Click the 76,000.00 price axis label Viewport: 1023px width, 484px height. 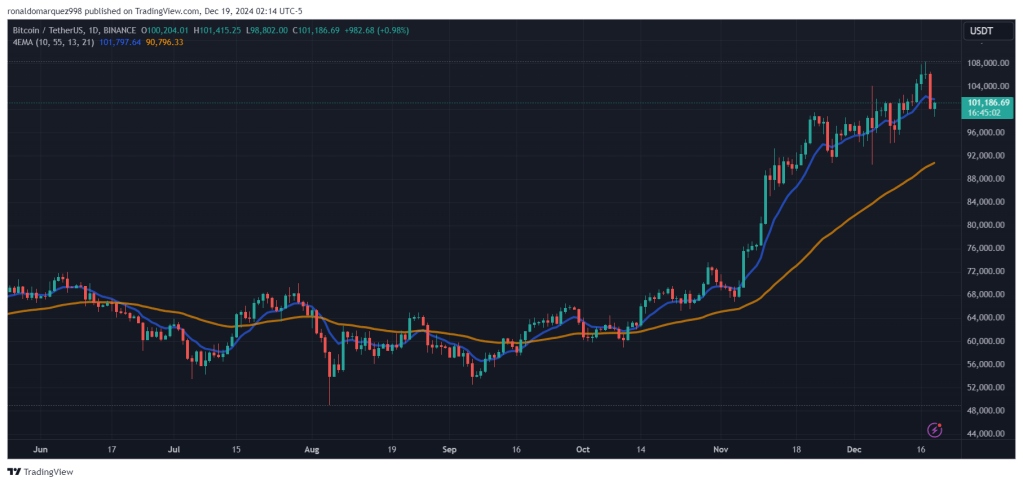pyautogui.click(x=986, y=249)
